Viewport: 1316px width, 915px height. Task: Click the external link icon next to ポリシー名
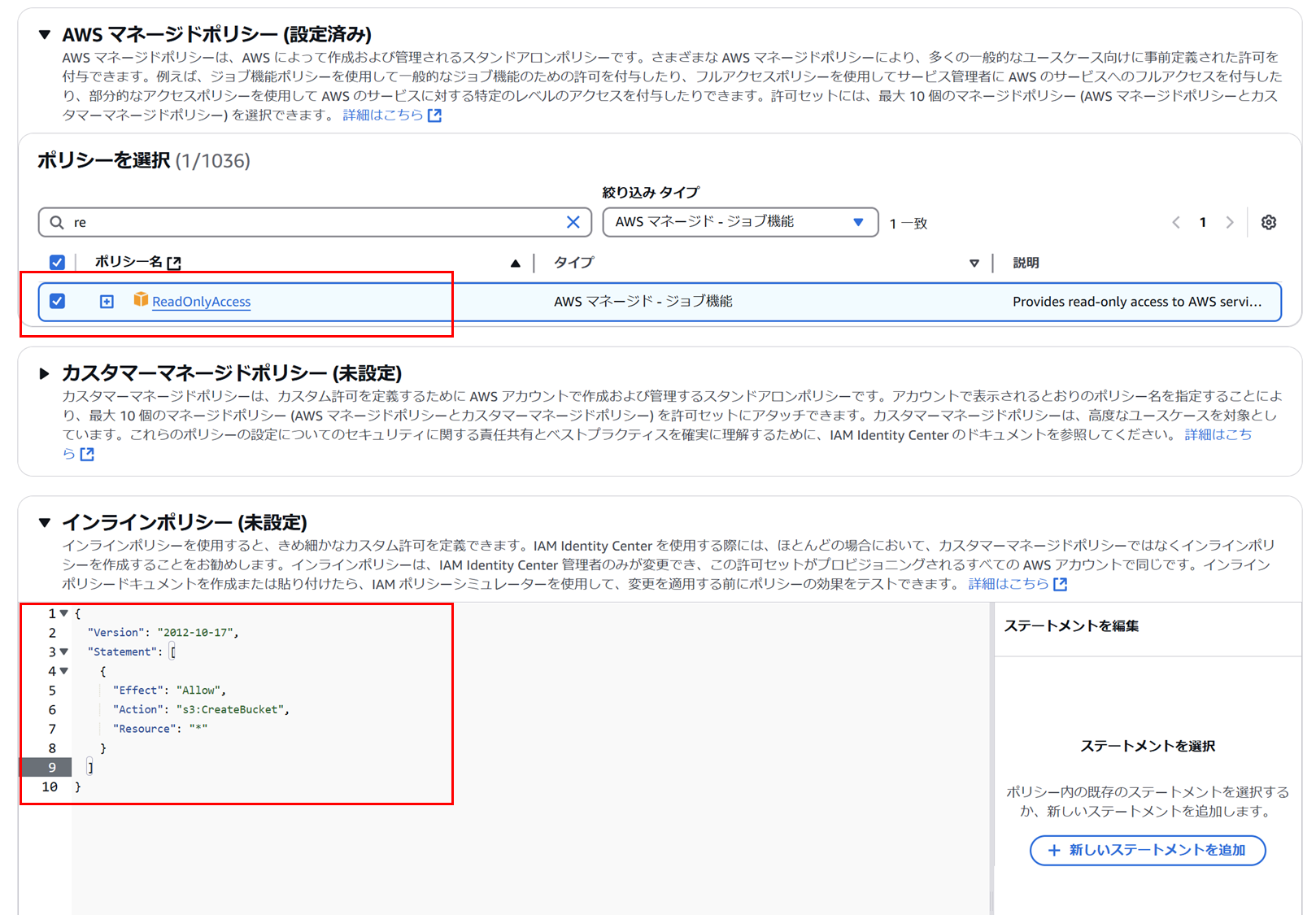(174, 263)
